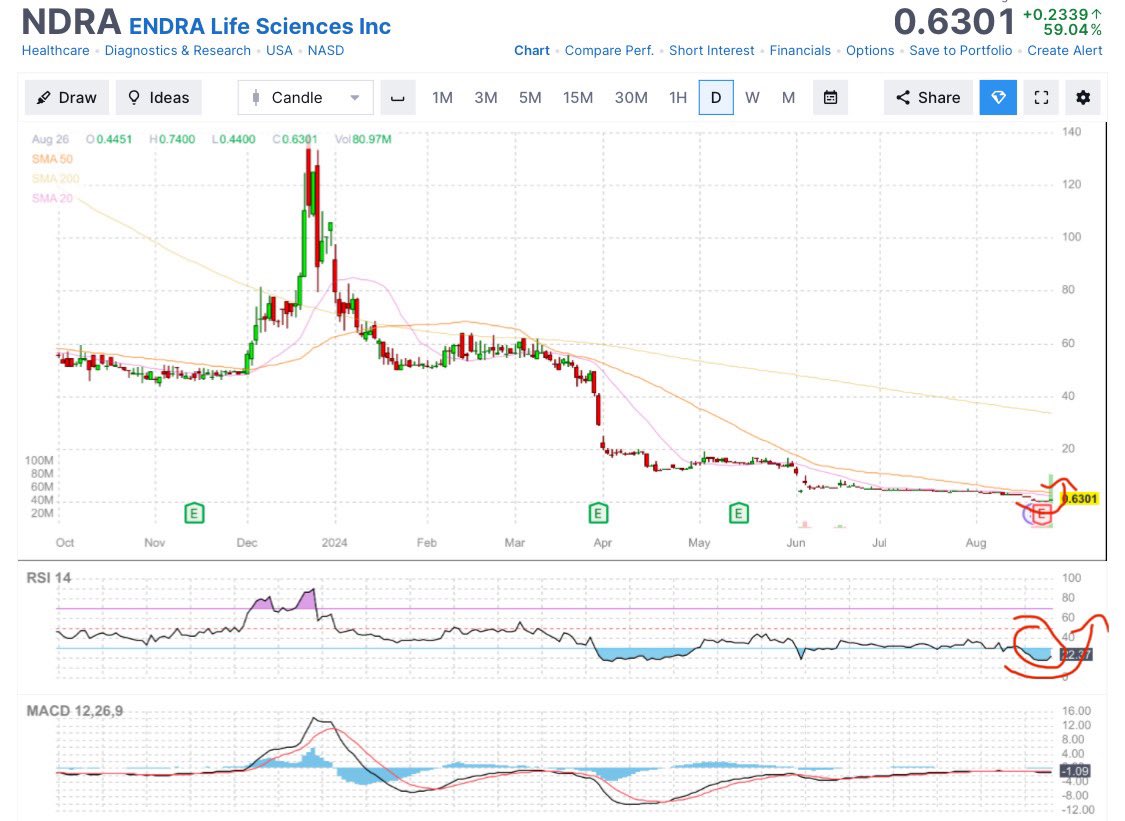Click the Share button

click(927, 97)
